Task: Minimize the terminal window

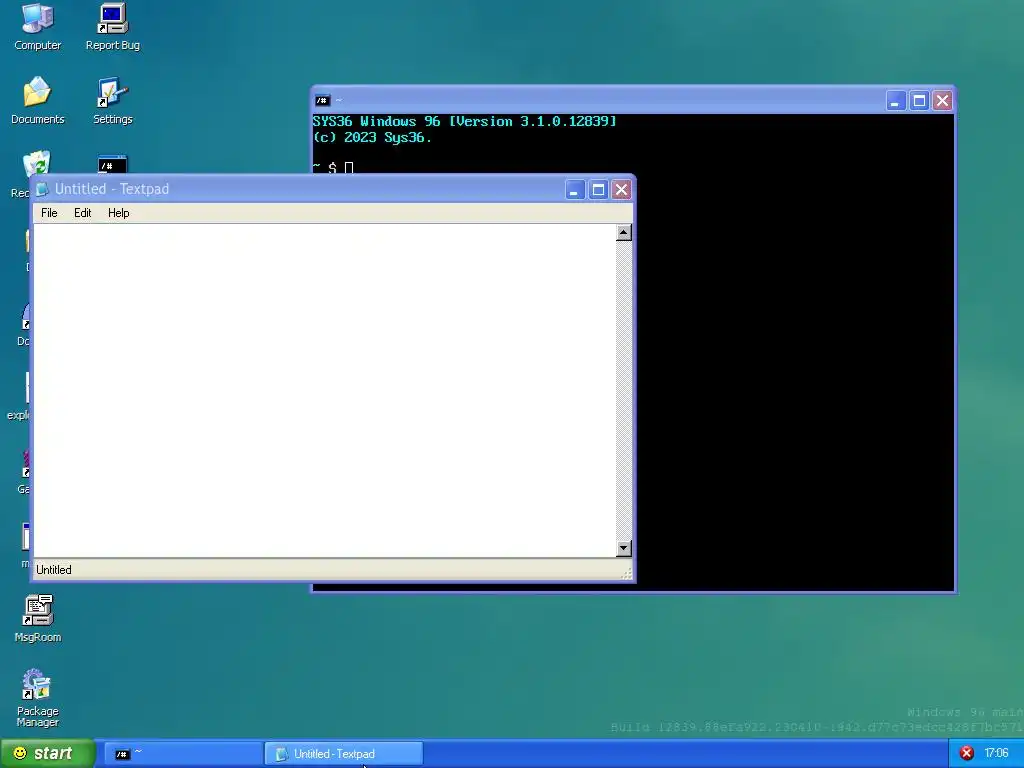Action: coord(895,101)
